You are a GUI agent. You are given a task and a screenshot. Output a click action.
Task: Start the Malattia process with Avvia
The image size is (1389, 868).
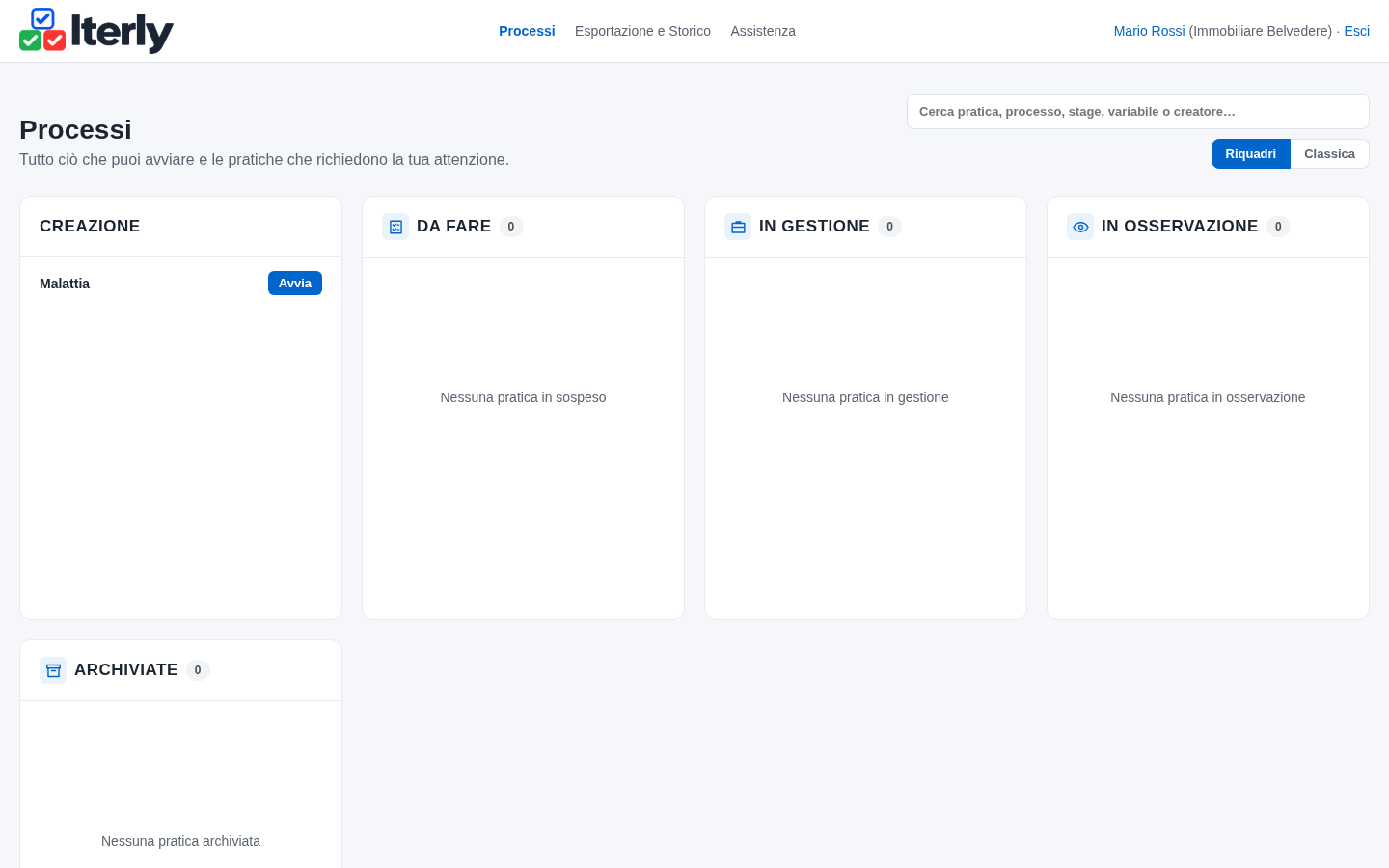click(x=295, y=284)
